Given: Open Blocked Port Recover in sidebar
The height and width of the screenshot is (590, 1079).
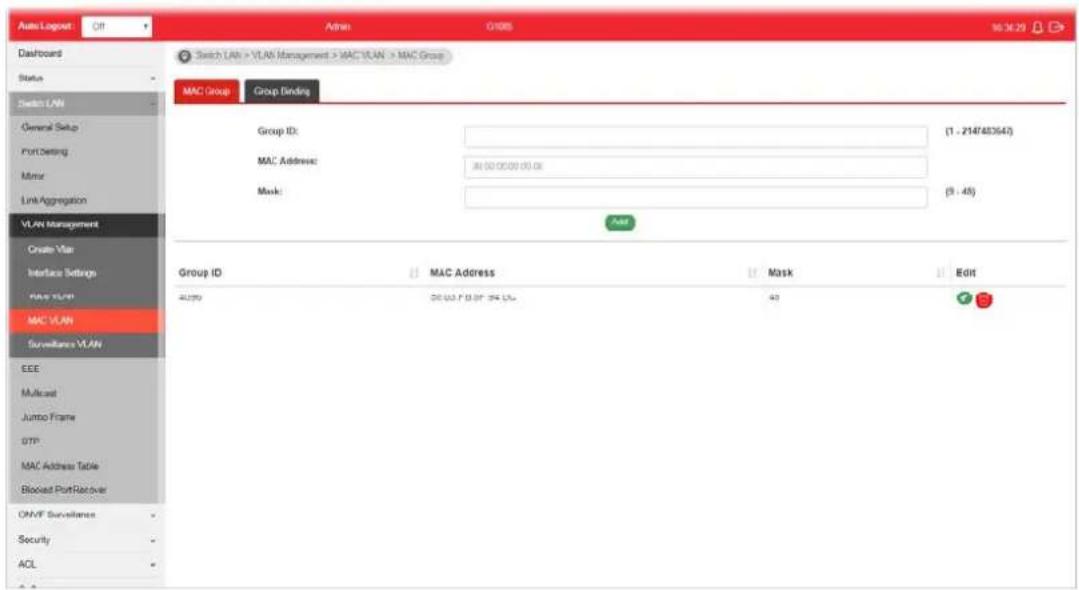Looking at the screenshot, I should (64, 490).
